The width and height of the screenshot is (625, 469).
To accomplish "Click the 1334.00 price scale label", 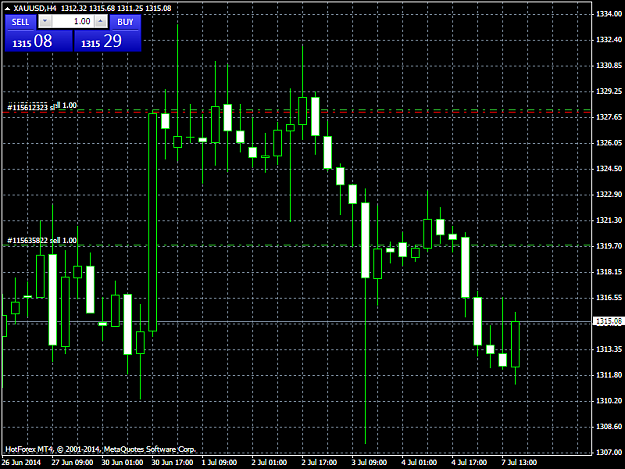I will click(x=609, y=14).
